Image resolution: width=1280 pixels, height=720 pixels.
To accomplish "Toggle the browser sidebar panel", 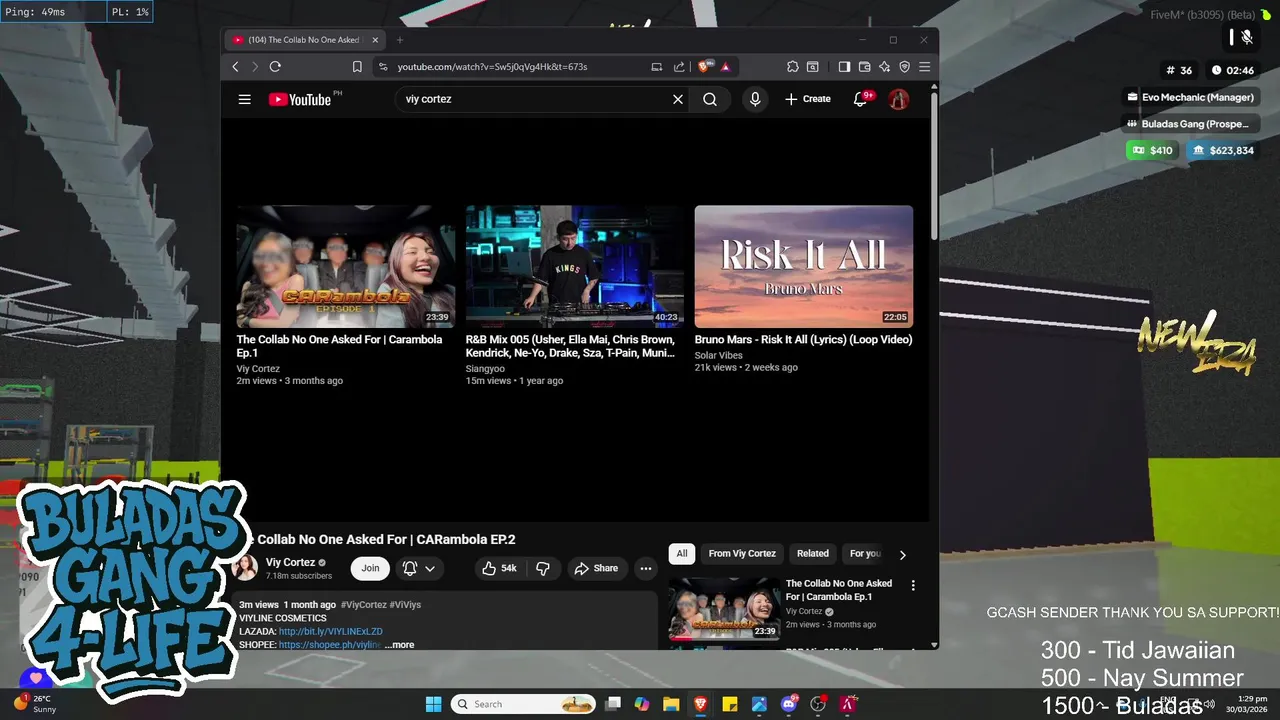I will (844, 67).
